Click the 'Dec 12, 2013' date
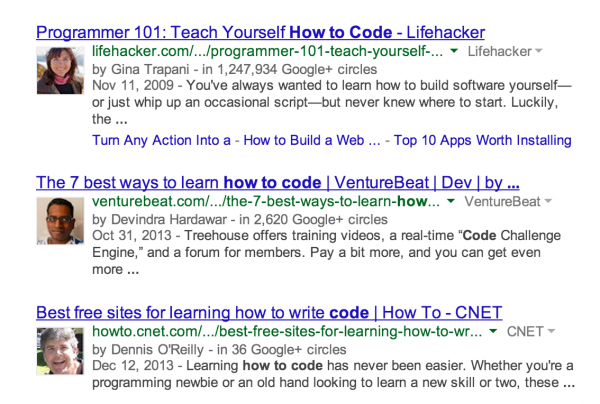 click(133, 365)
